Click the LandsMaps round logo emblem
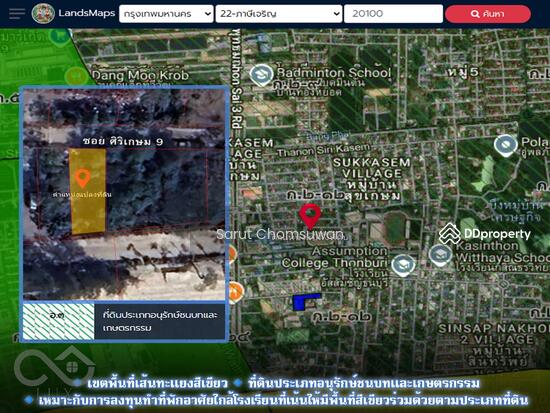The width and height of the screenshot is (550, 413). click(43, 14)
